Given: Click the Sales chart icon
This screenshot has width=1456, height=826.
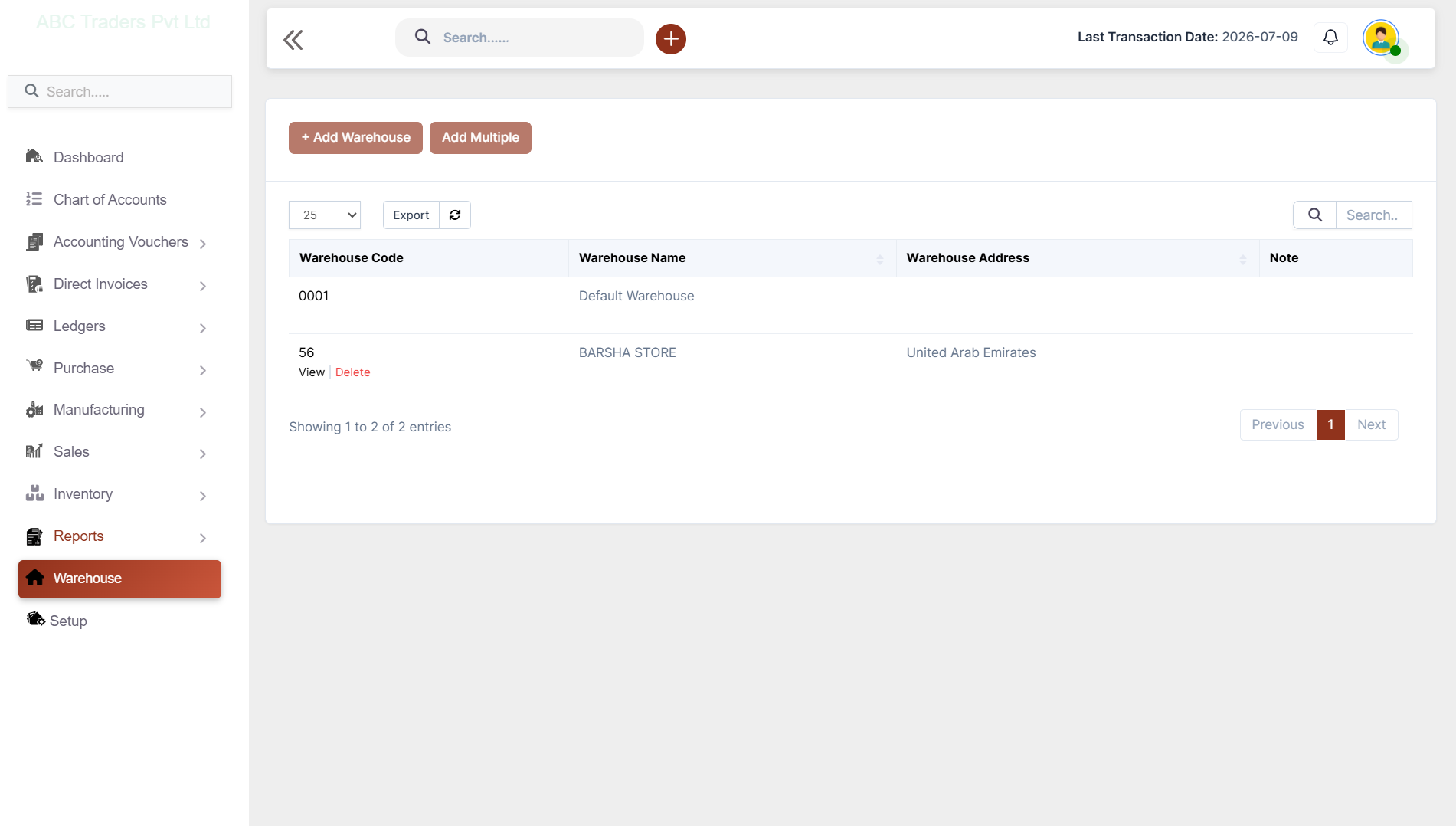Looking at the screenshot, I should click(34, 451).
